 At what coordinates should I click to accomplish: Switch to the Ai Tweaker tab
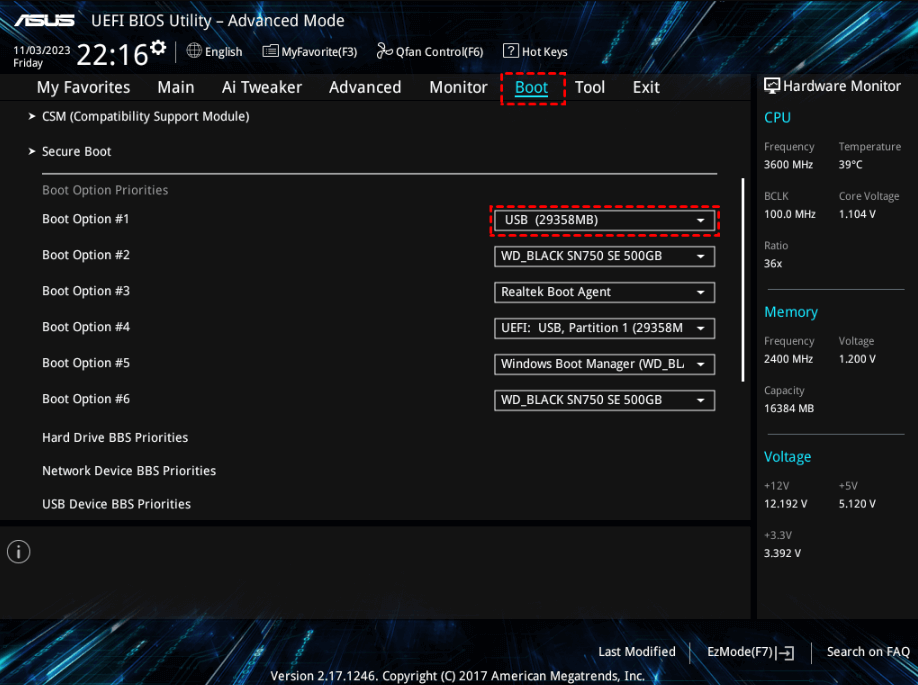[261, 87]
